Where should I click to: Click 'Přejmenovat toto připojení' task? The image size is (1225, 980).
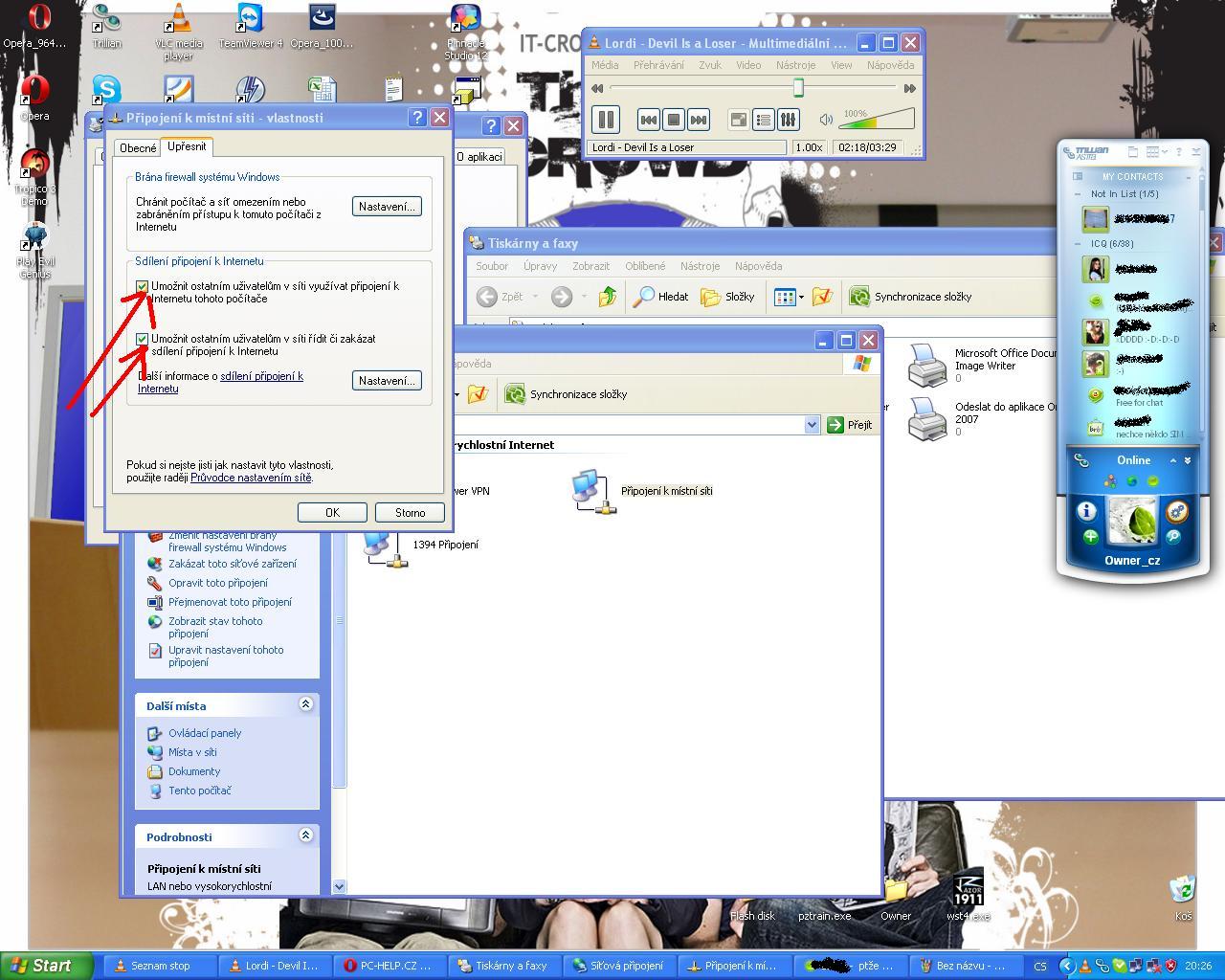pyautogui.click(x=230, y=602)
